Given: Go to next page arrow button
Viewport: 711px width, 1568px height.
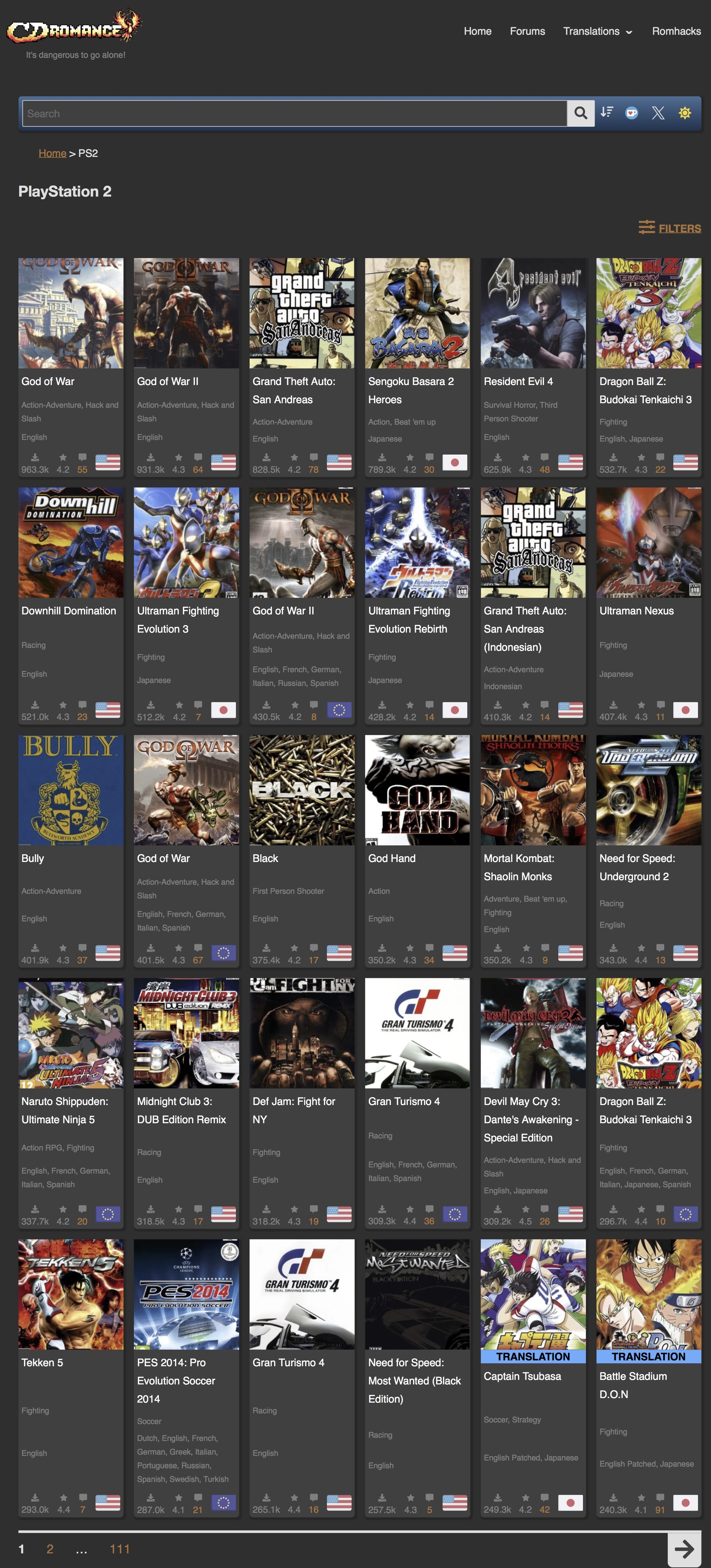Looking at the screenshot, I should 684,1549.
